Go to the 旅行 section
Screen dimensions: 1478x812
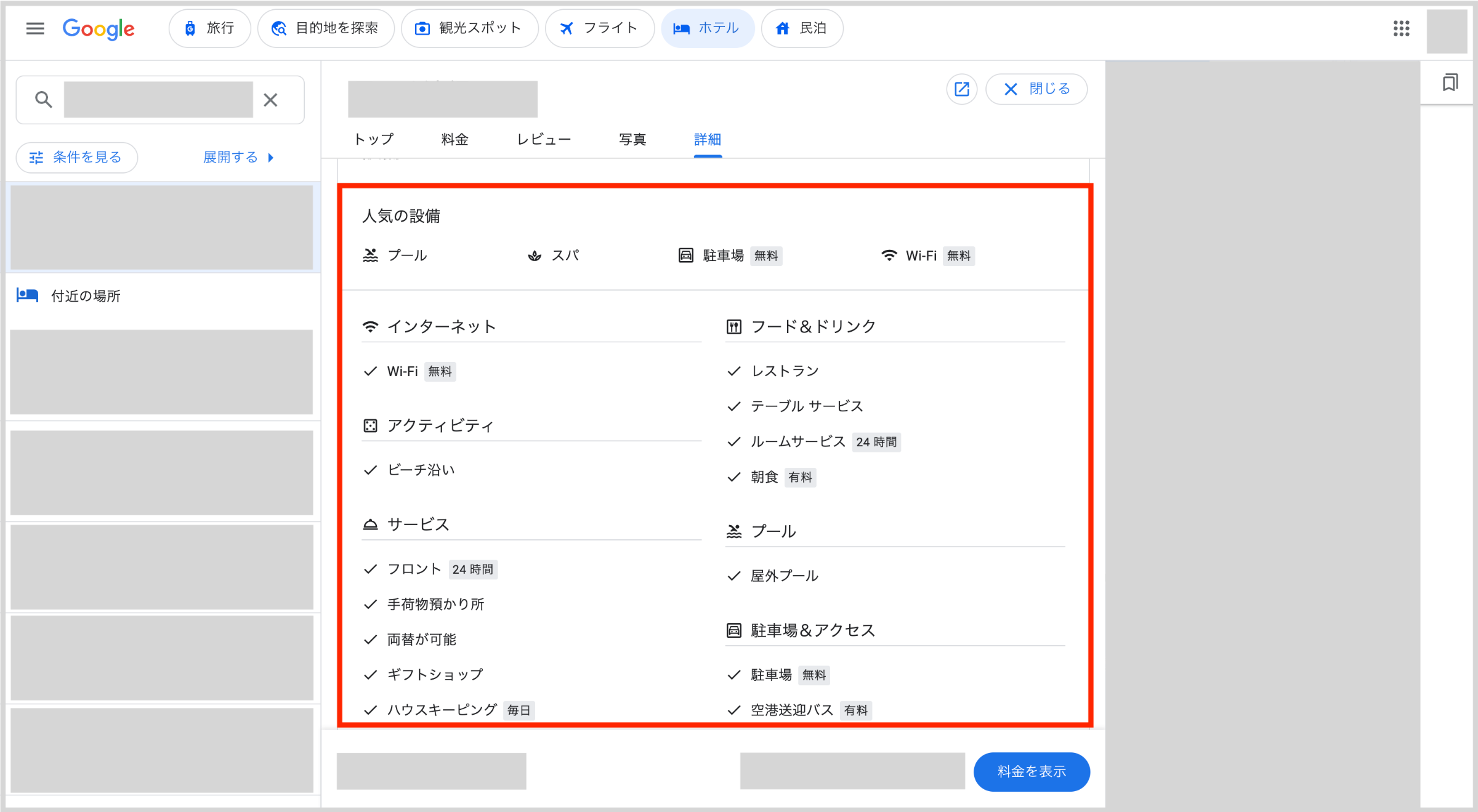209,28
